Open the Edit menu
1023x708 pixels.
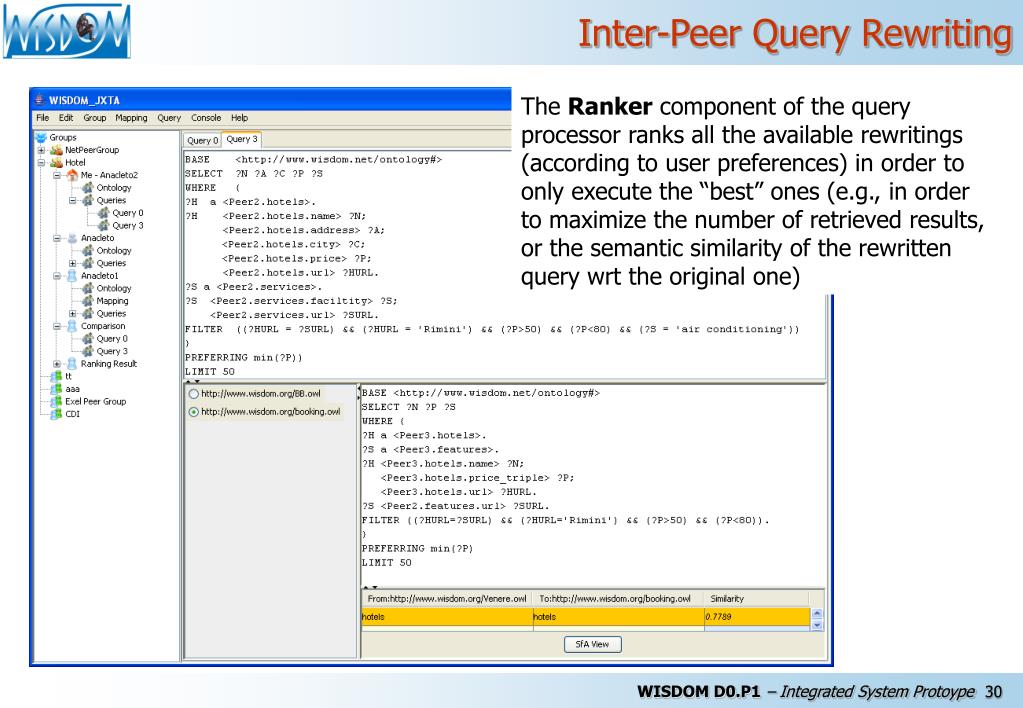[66, 118]
